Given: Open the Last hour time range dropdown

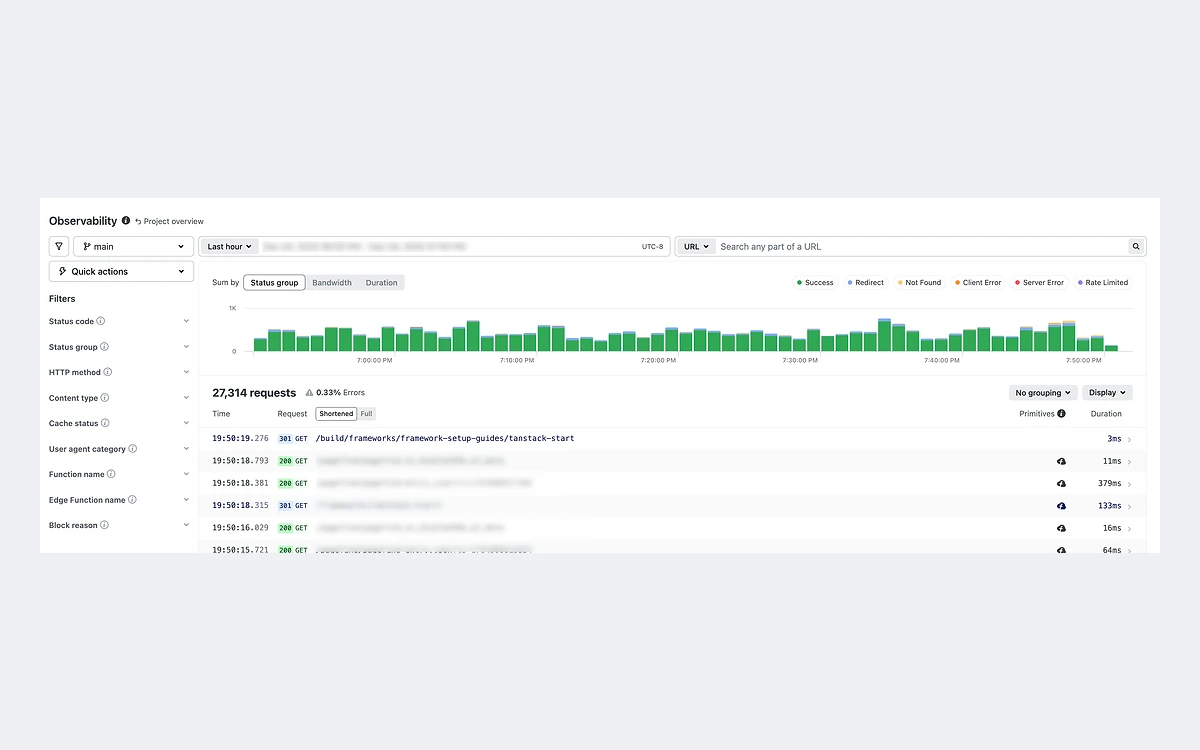Looking at the screenshot, I should 229,246.
